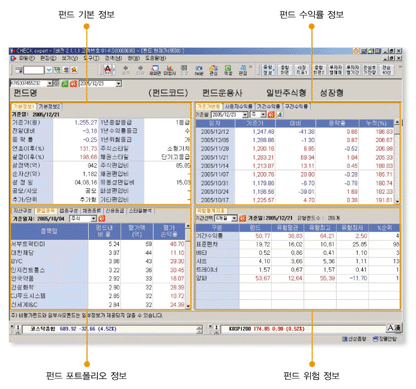Expand the period selection dropdown in risk panel
Image resolution: width=416 pixels, height=389 pixels.
(x=234, y=218)
